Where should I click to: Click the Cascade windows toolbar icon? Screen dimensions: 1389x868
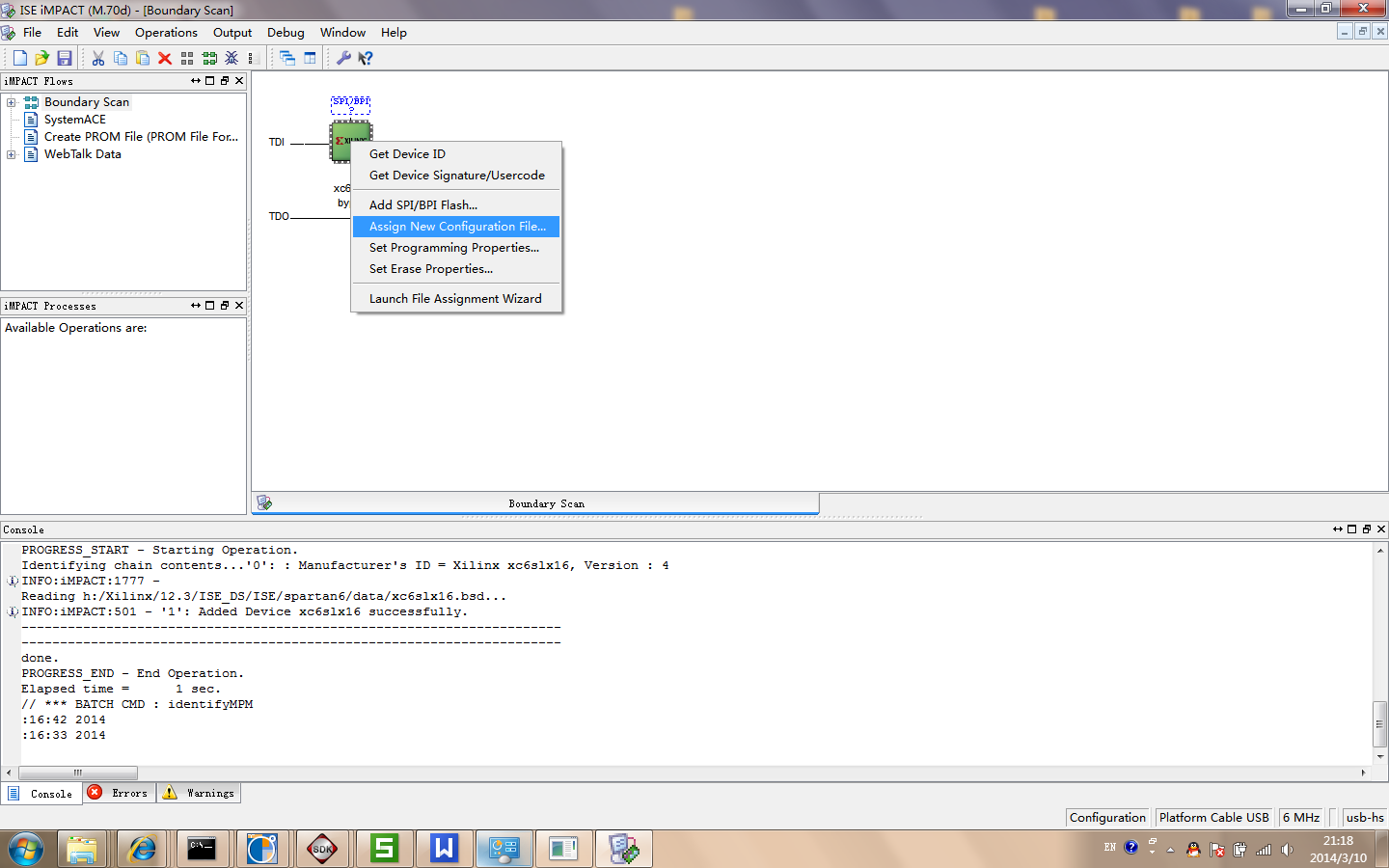pyautogui.click(x=287, y=58)
